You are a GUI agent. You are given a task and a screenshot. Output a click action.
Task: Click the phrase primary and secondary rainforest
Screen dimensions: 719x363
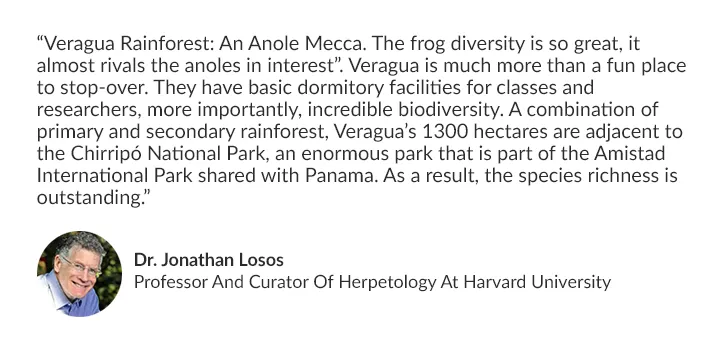[x=182, y=132]
